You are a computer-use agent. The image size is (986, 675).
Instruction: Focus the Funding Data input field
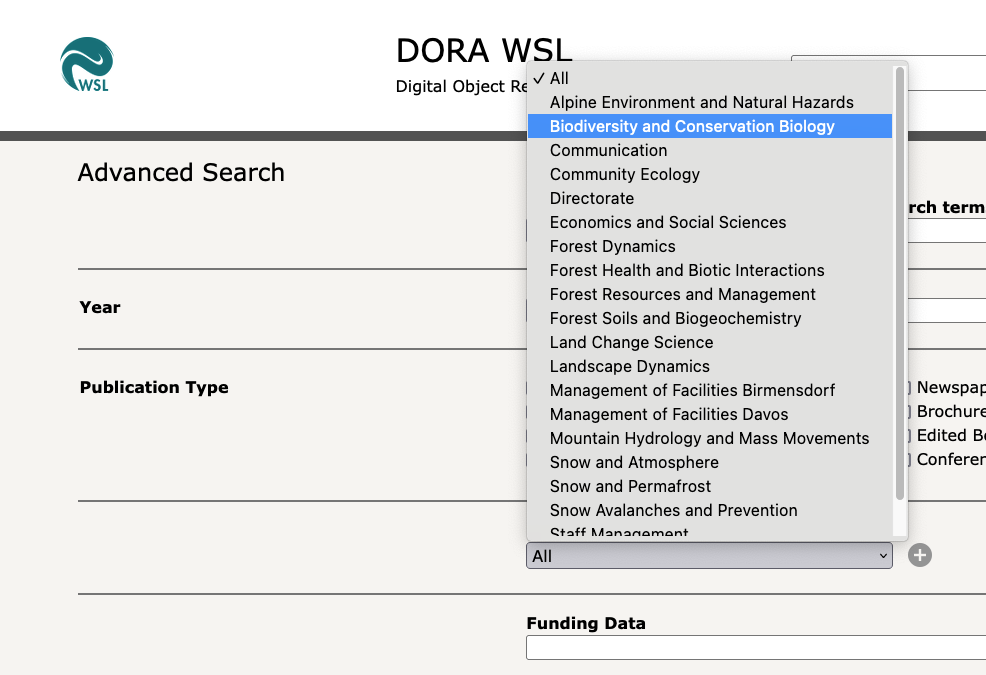[756, 647]
